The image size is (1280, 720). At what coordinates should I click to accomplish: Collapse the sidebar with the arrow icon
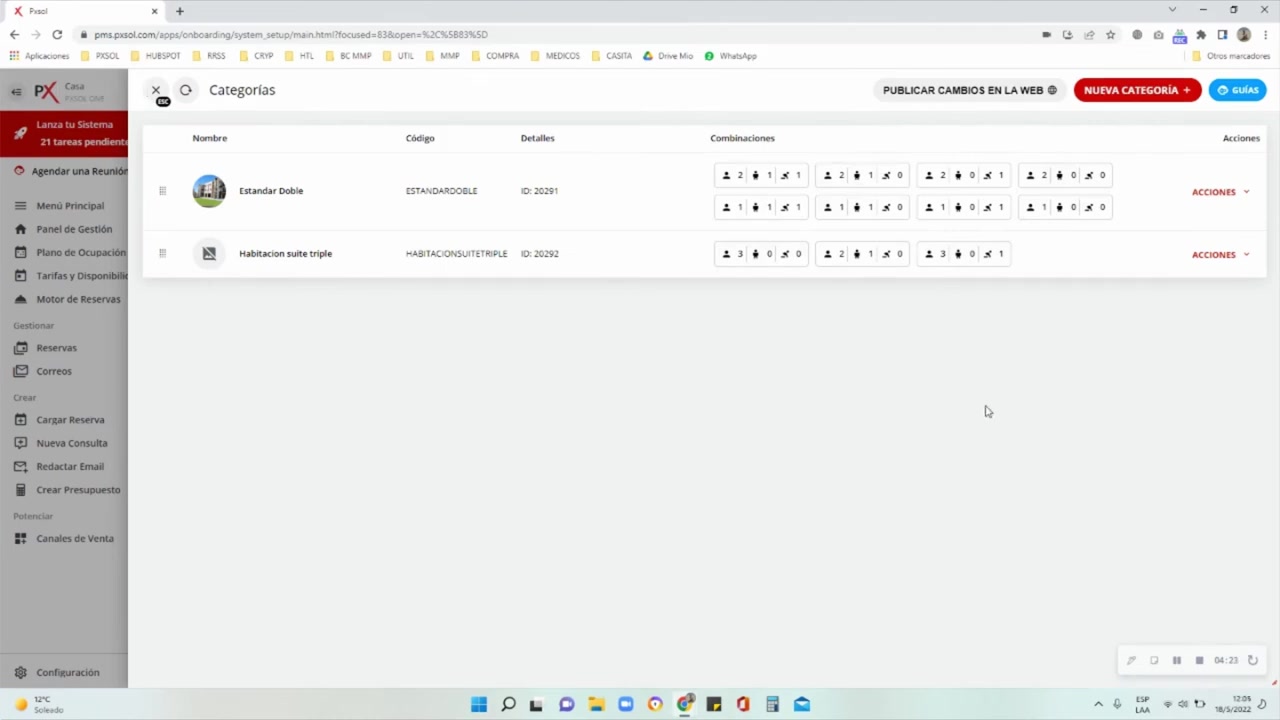(16, 92)
